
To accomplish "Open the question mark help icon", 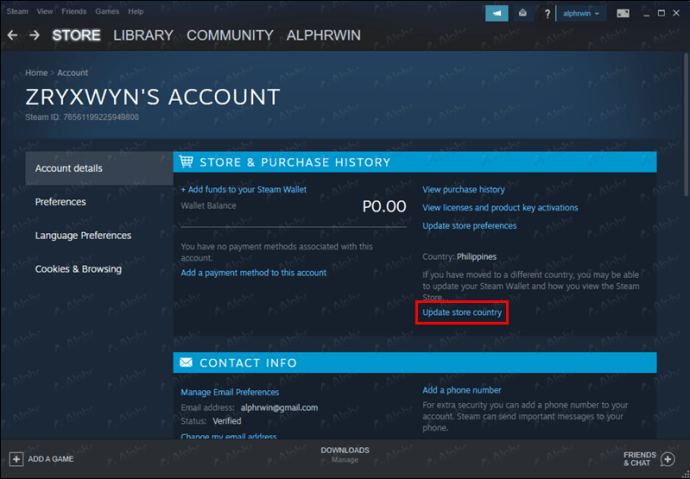I will pos(547,14).
